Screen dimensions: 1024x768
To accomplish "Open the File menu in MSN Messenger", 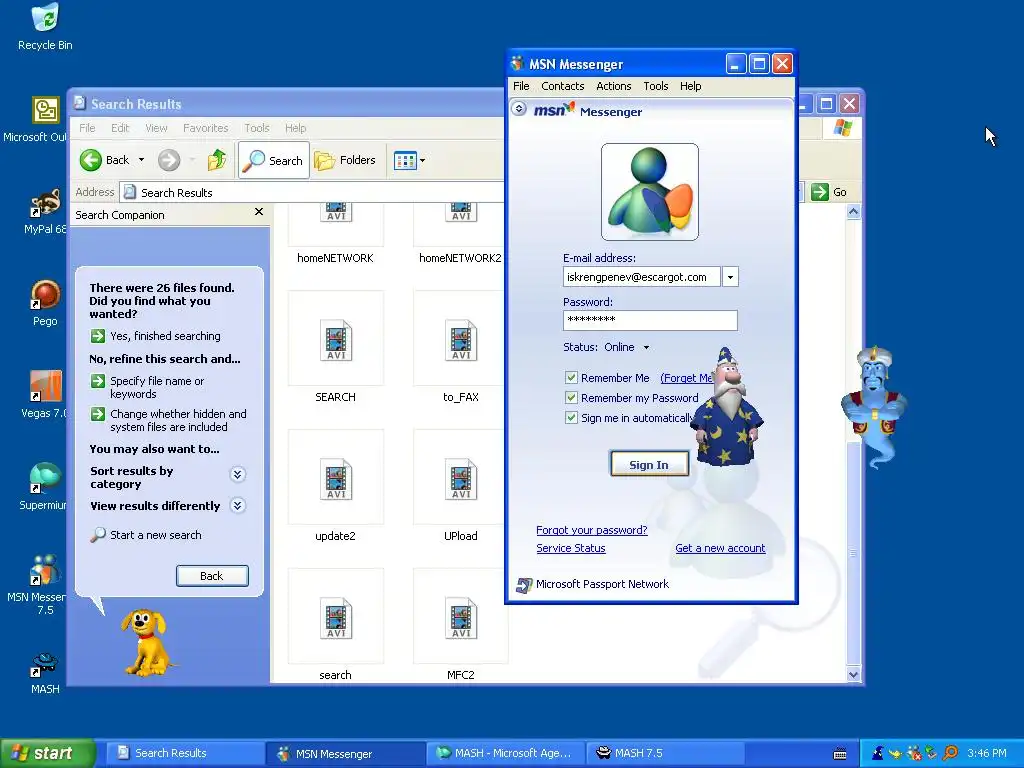I will (521, 86).
